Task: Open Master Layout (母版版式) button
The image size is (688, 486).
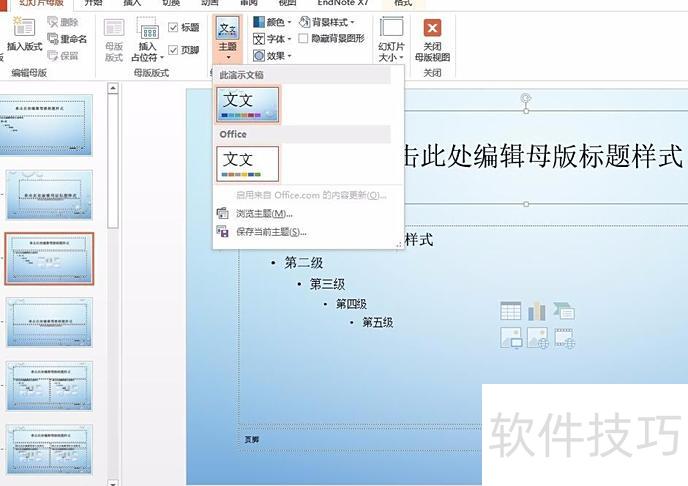Action: click(x=114, y=39)
